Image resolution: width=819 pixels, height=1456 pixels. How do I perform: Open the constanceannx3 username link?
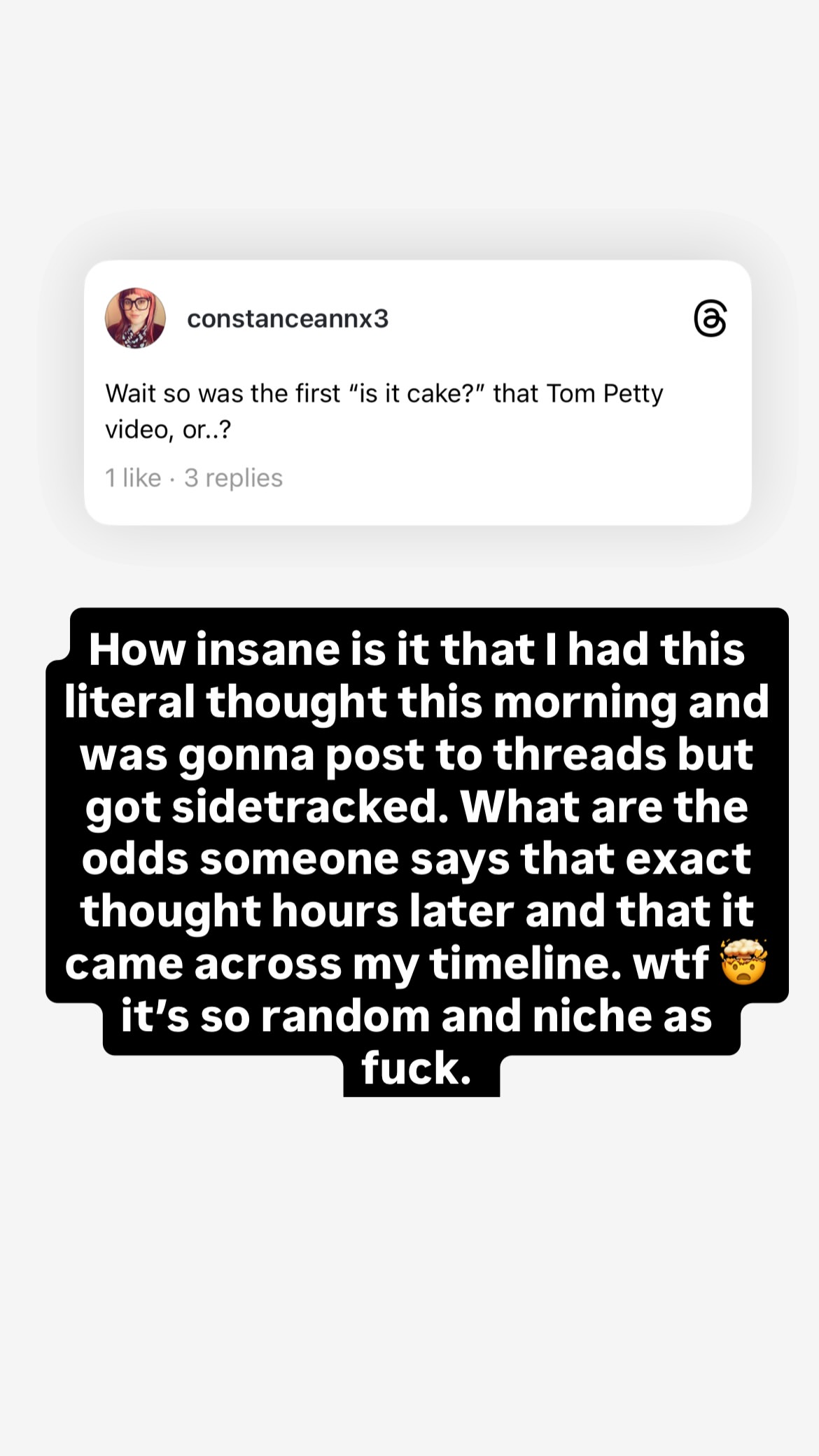click(x=287, y=319)
